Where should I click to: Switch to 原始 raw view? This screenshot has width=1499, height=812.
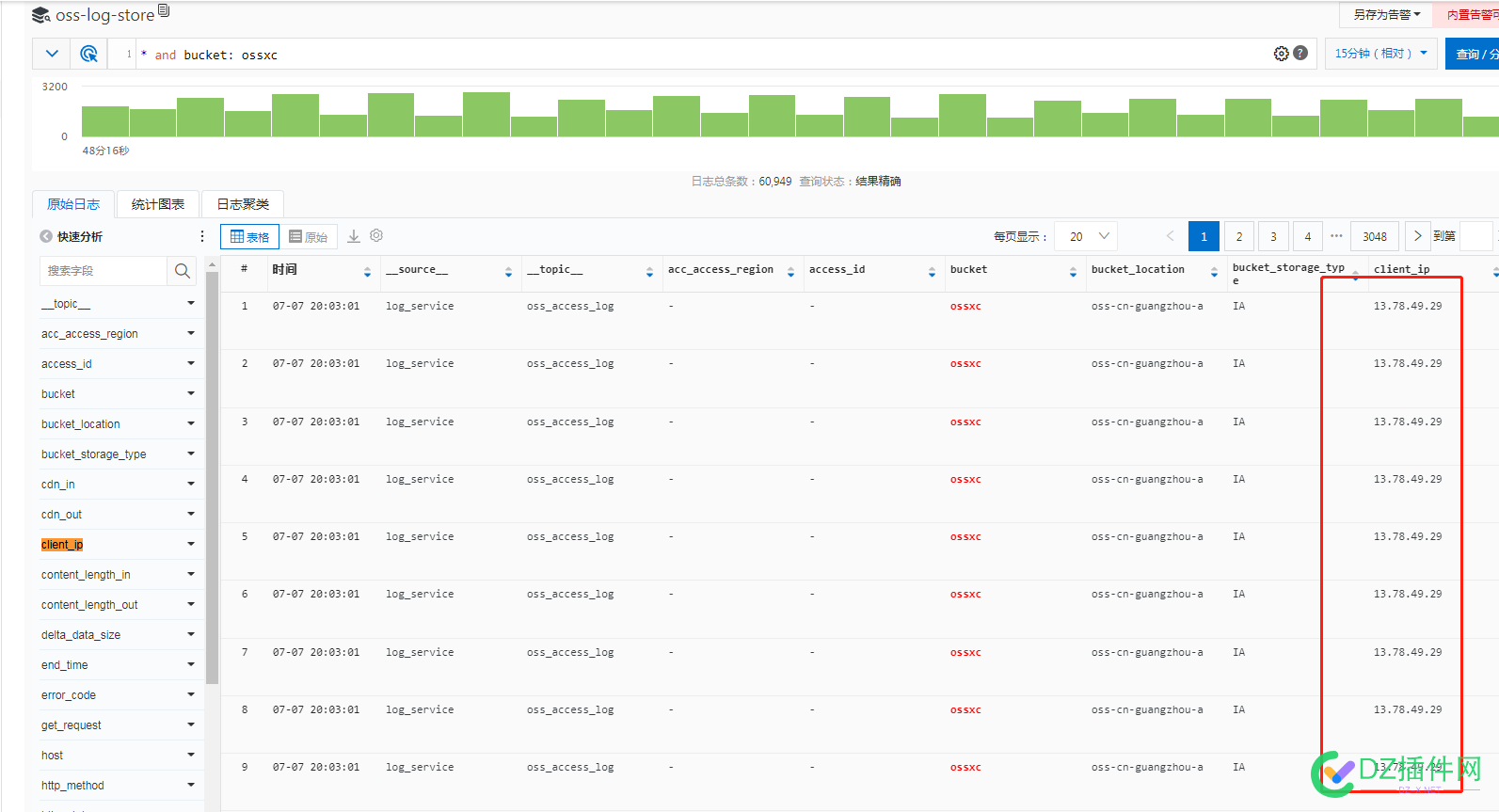308,237
